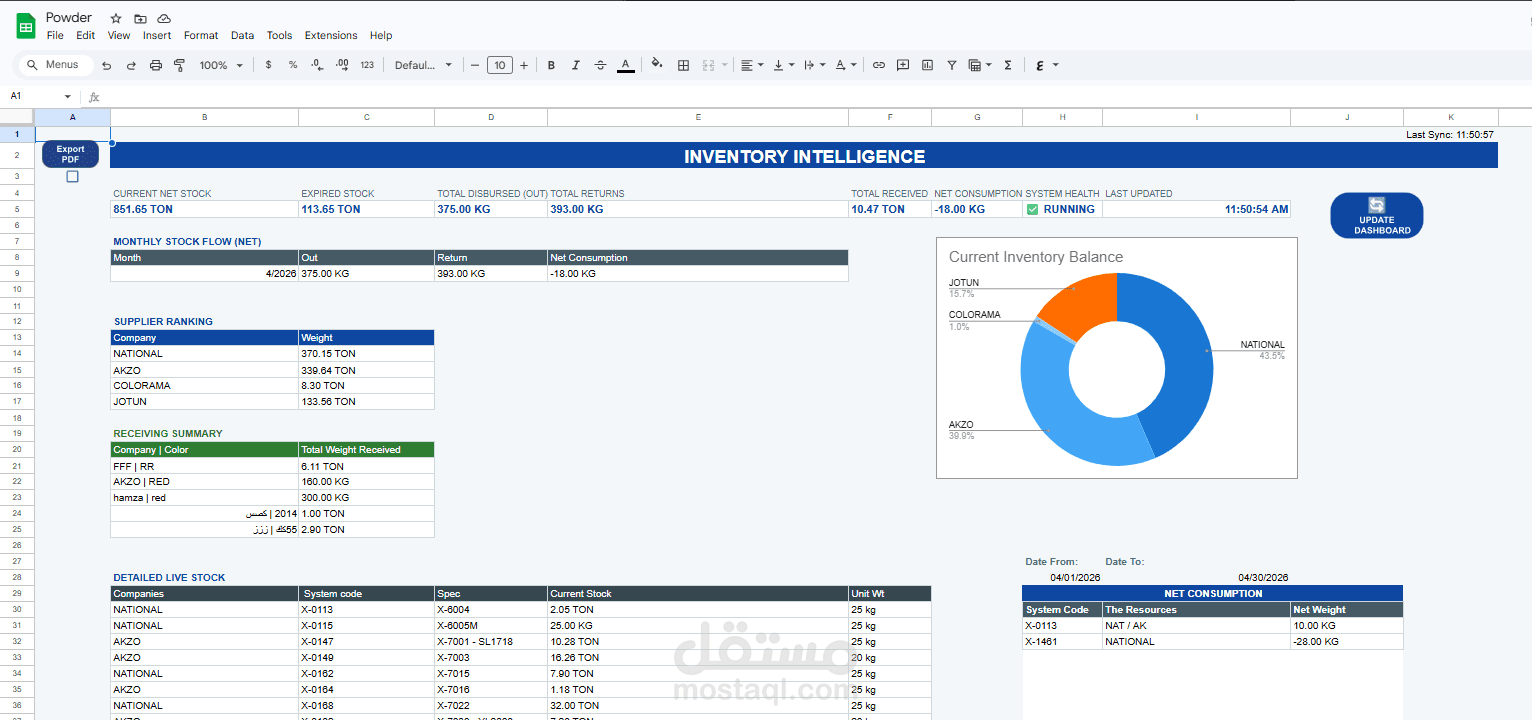This screenshot has width=1532, height=720.
Task: Check the cloud document status icon
Action: (x=164, y=19)
